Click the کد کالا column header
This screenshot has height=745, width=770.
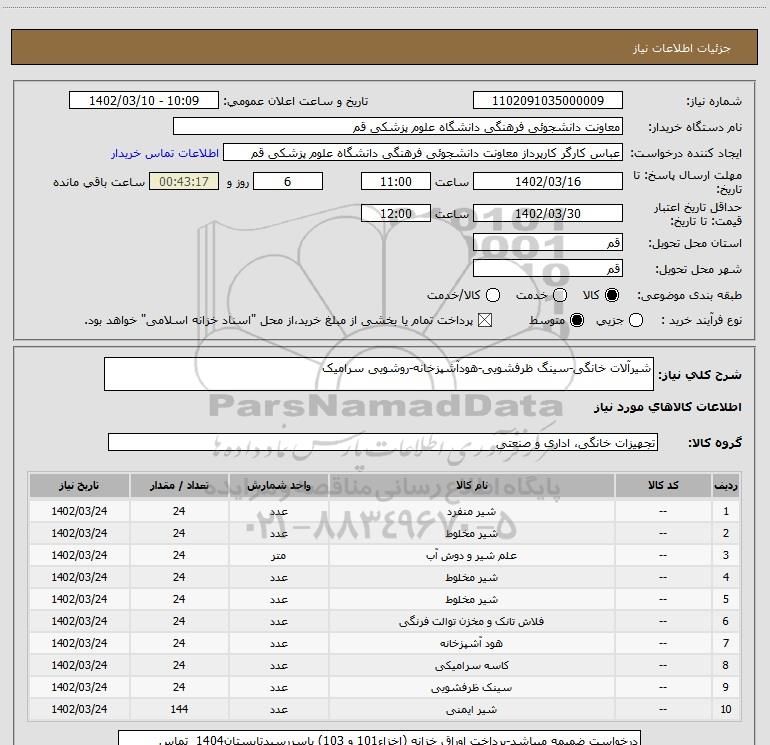(663, 486)
